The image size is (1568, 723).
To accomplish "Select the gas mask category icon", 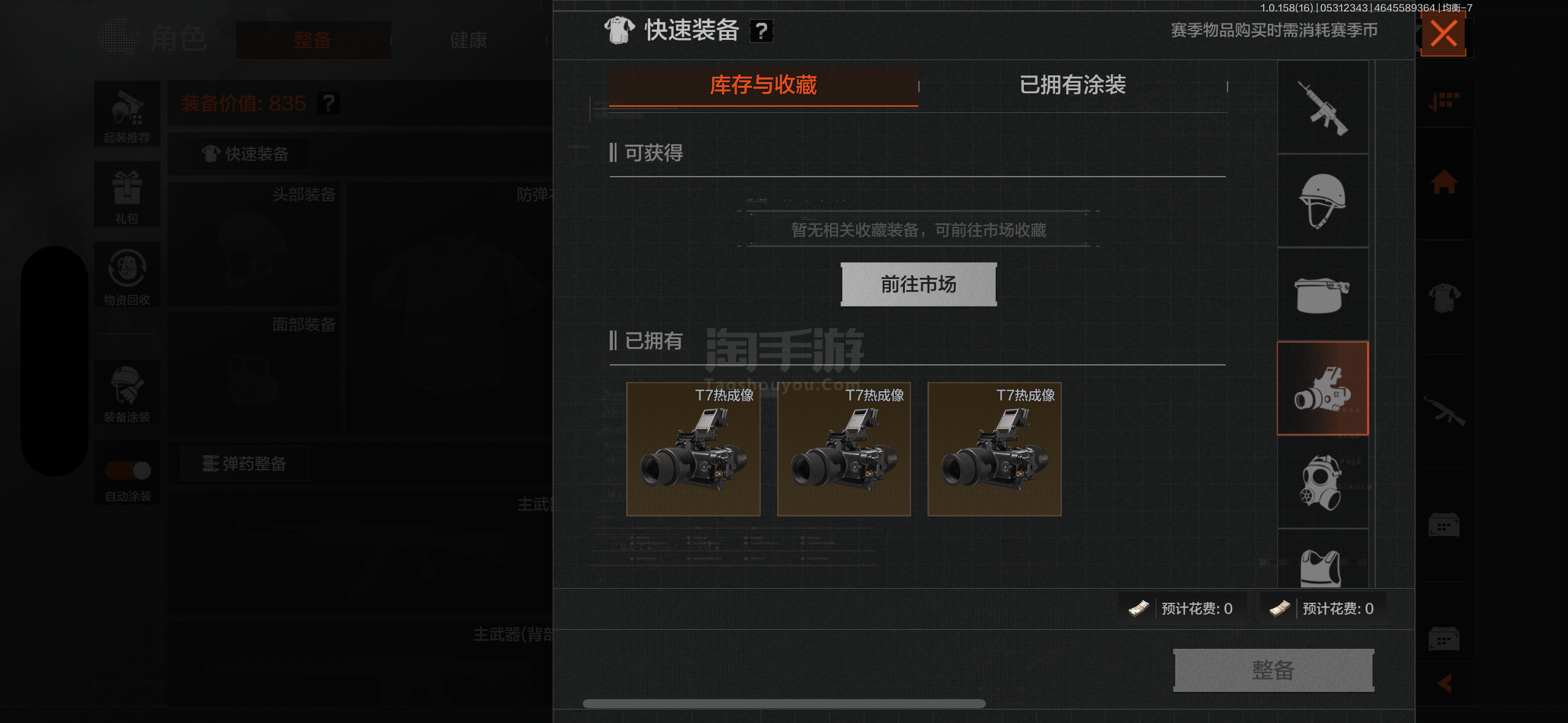I will [x=1323, y=483].
